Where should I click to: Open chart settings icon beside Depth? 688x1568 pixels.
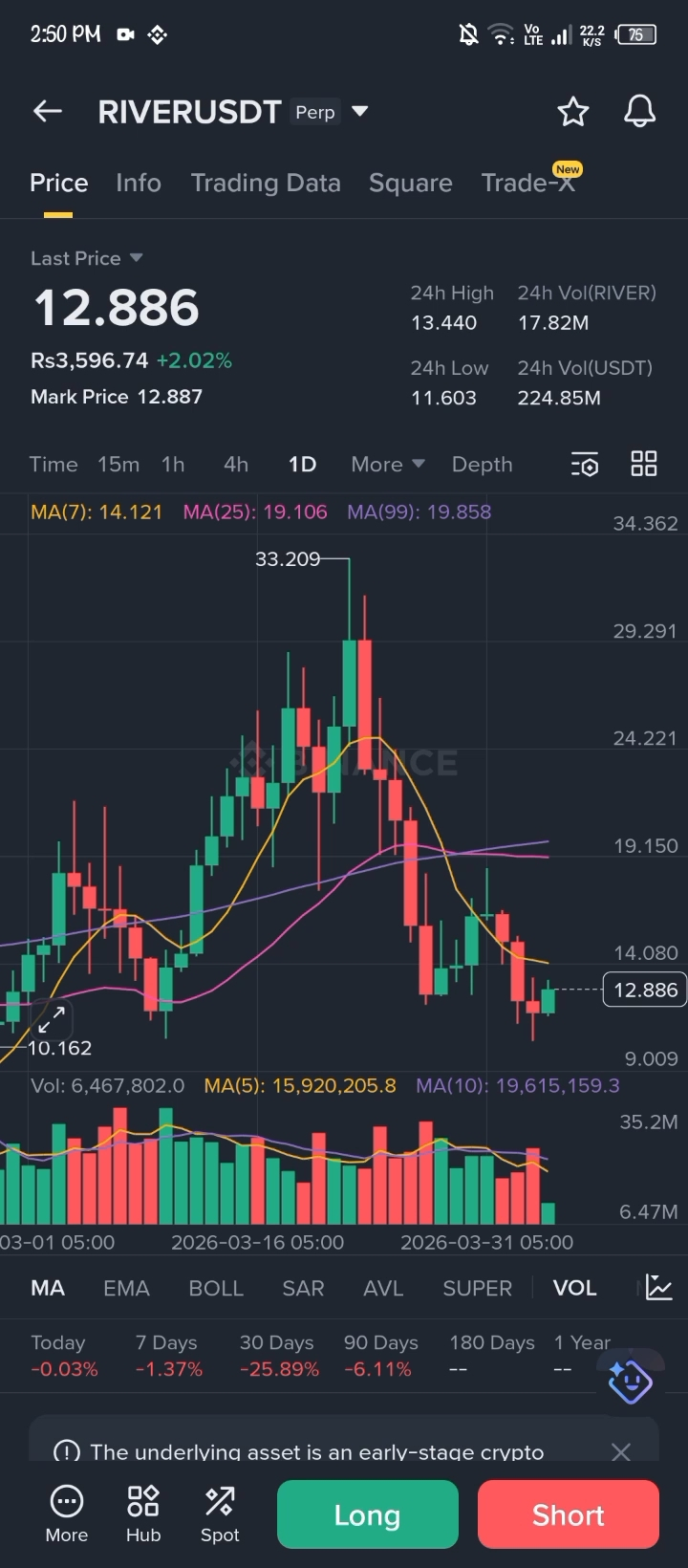point(585,465)
